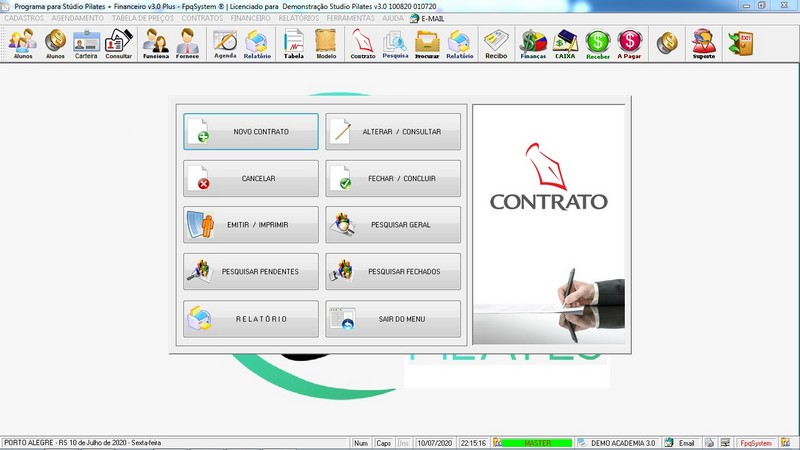Click the Contrato pen toolbar icon
The width and height of the screenshot is (800, 450).
tap(363, 44)
